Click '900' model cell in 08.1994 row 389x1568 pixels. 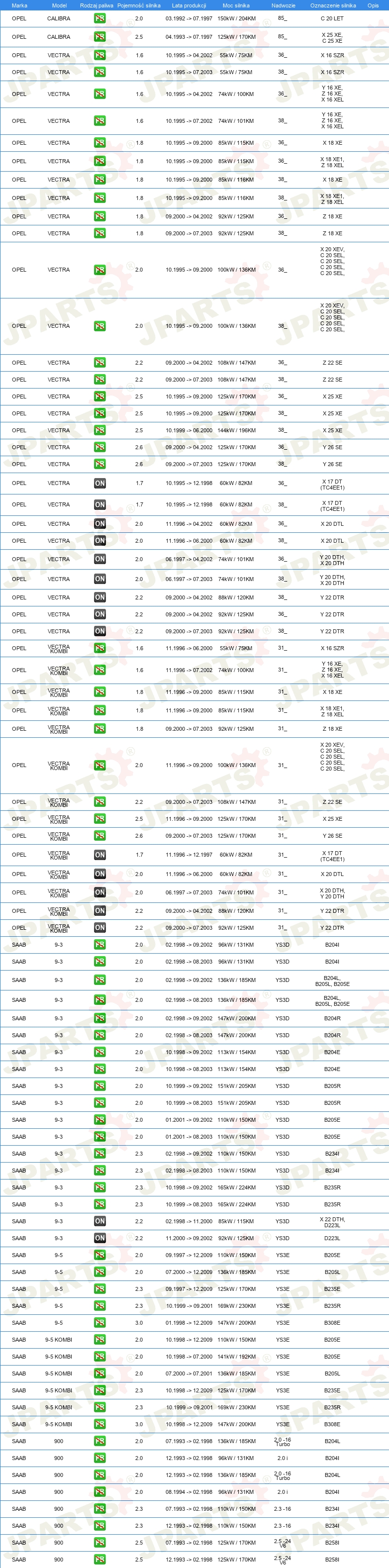(59, 1492)
